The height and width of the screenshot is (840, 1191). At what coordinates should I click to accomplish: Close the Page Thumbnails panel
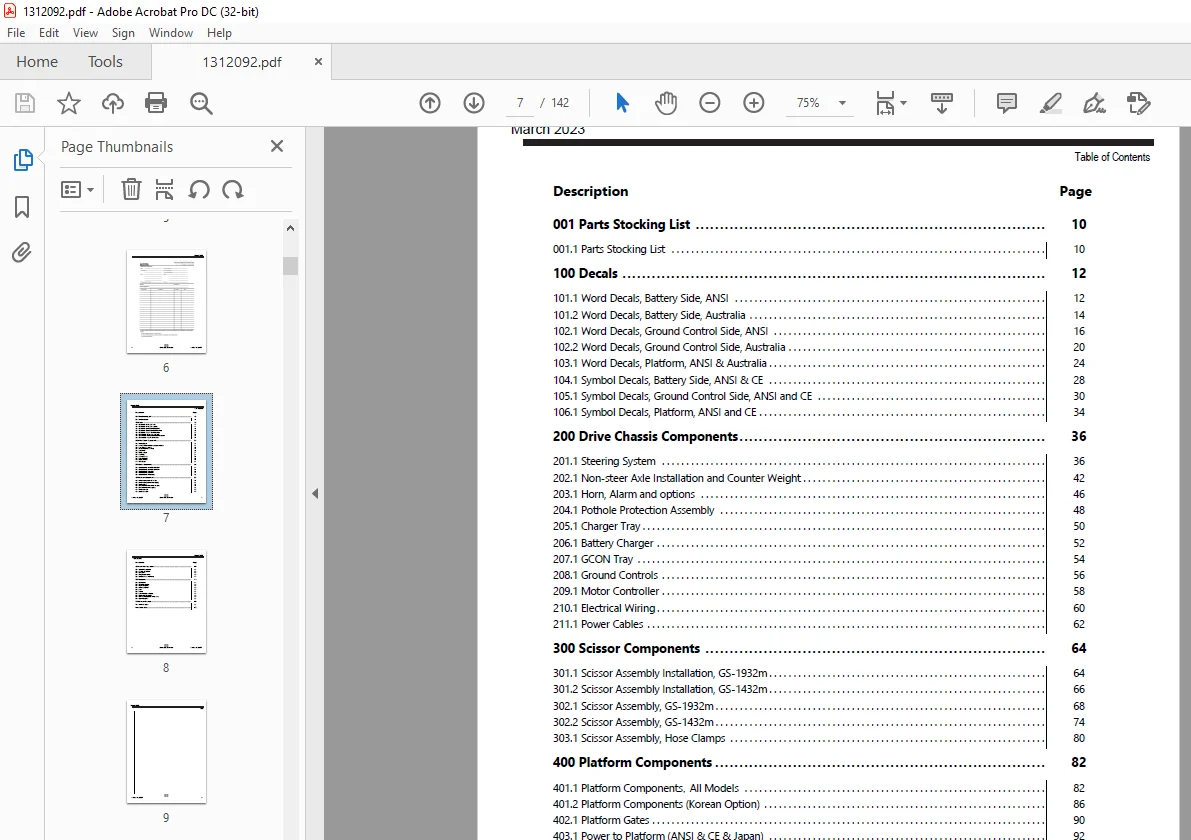click(276, 146)
